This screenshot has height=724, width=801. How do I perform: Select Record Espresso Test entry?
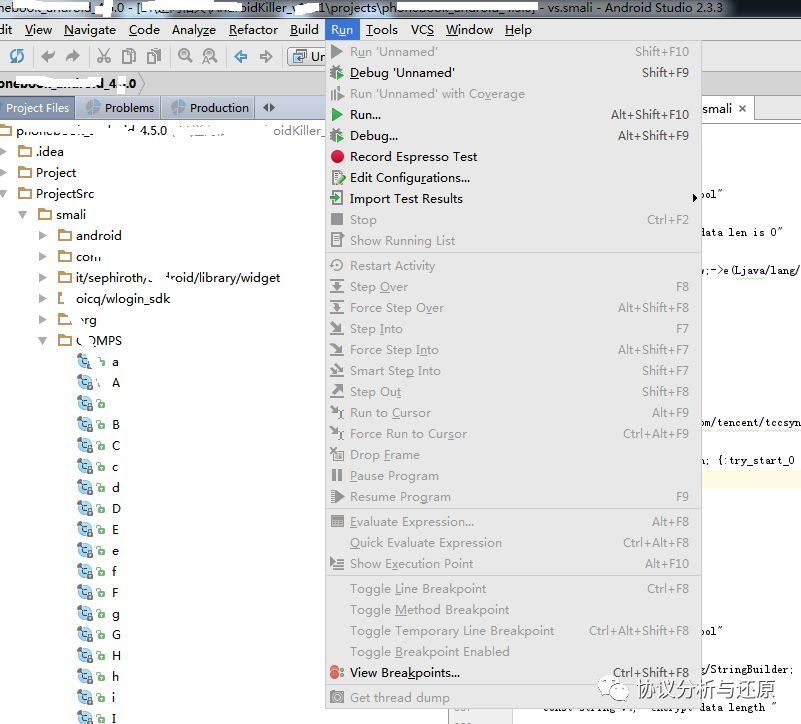click(513, 156)
